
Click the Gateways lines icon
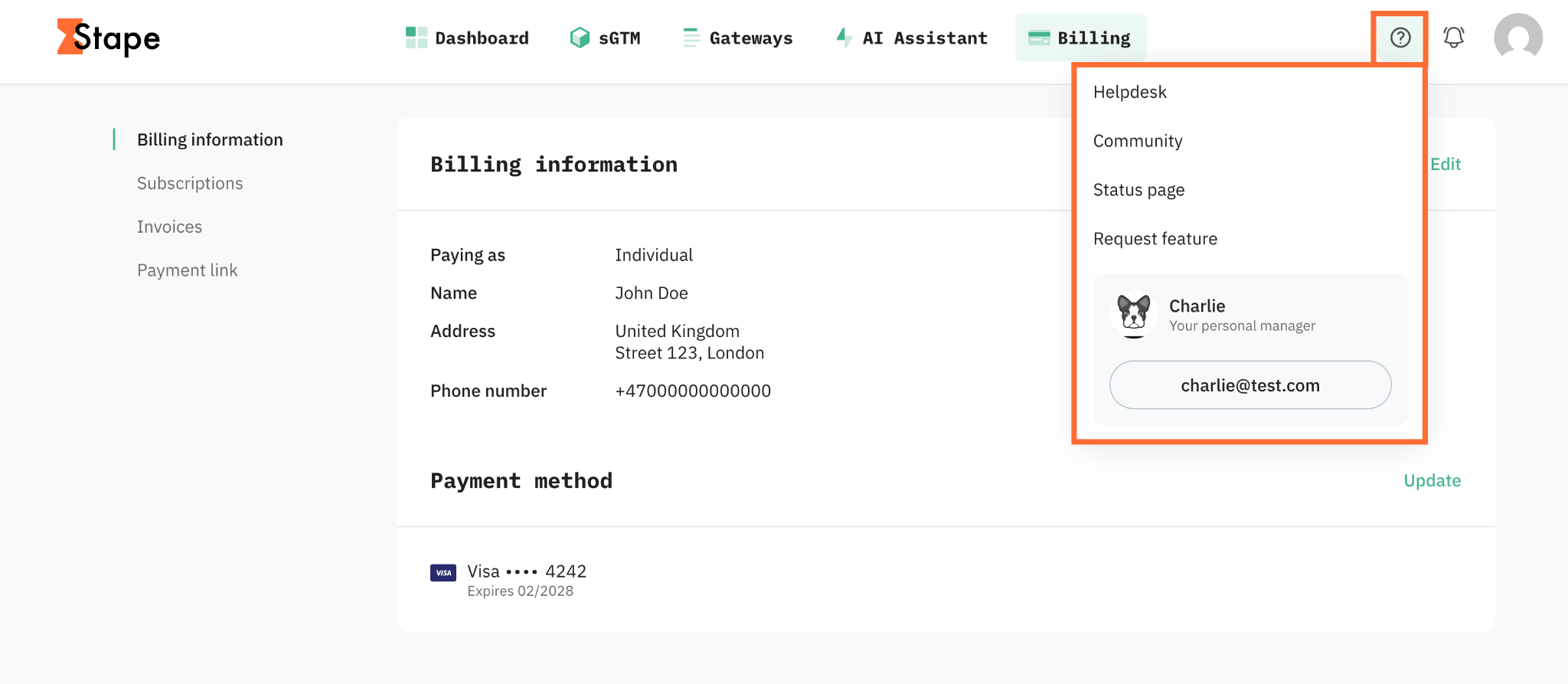(x=691, y=38)
